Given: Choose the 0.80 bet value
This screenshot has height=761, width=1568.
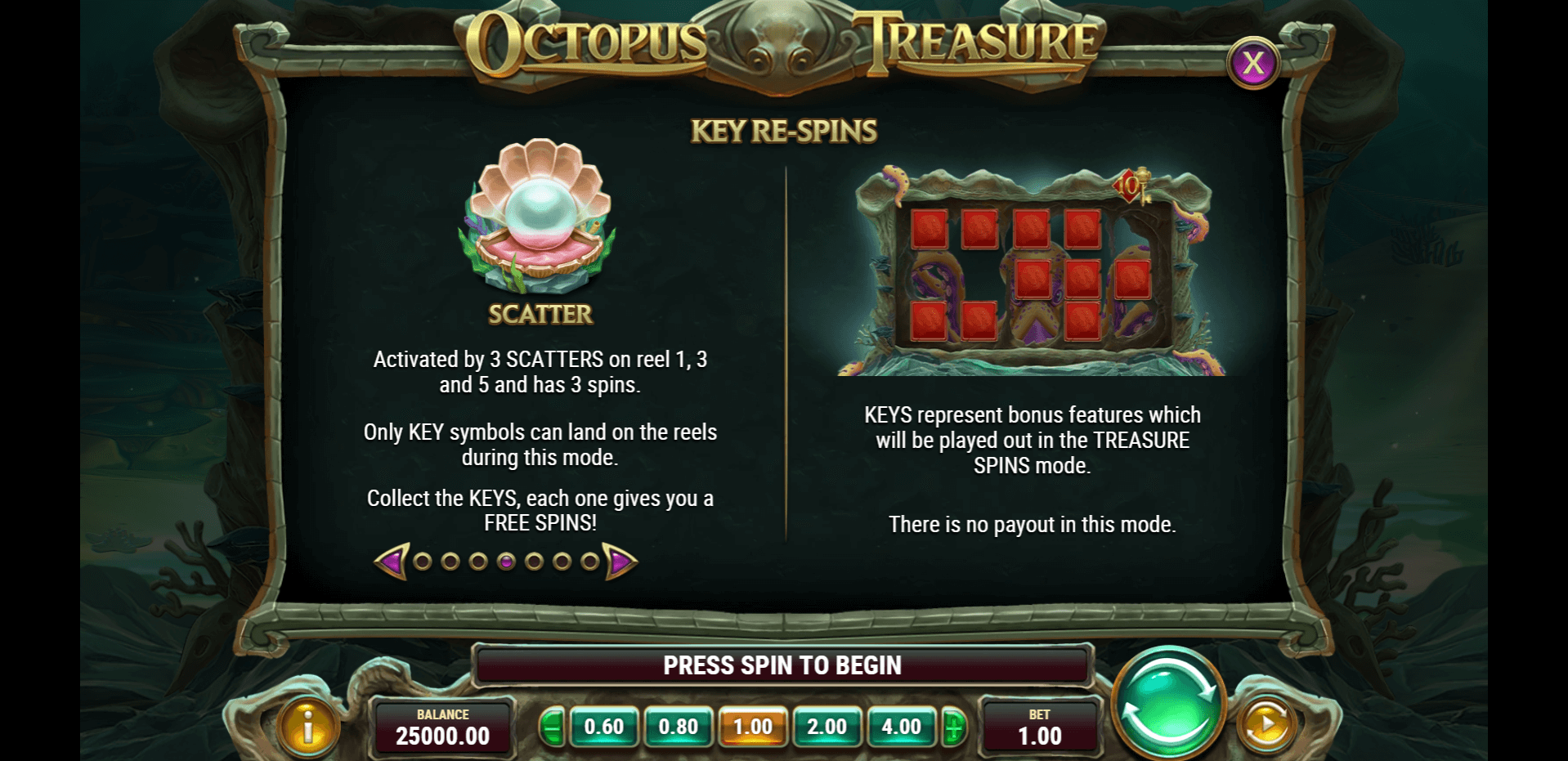Looking at the screenshot, I should [x=679, y=727].
